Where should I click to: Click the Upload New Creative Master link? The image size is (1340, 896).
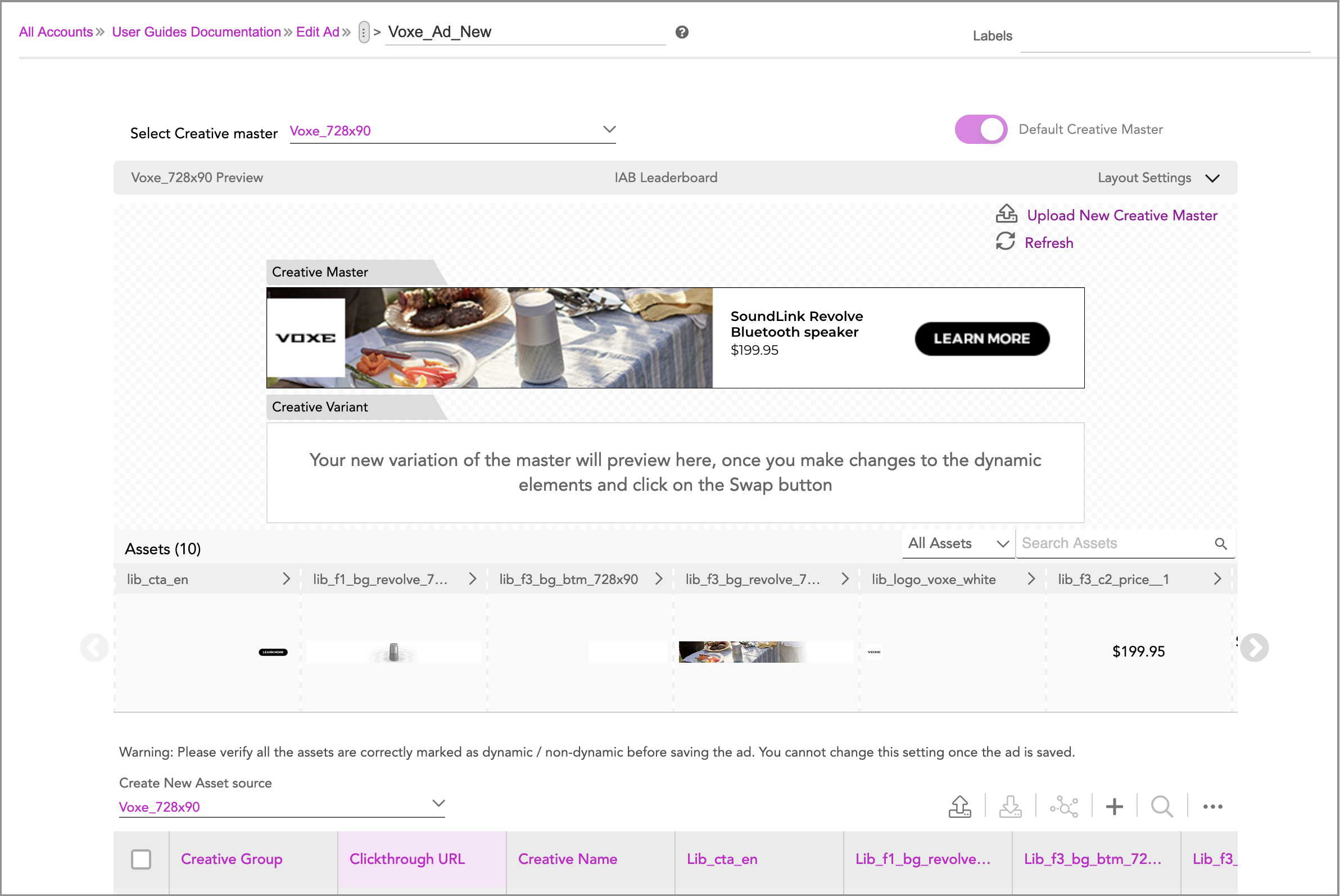(1122, 215)
